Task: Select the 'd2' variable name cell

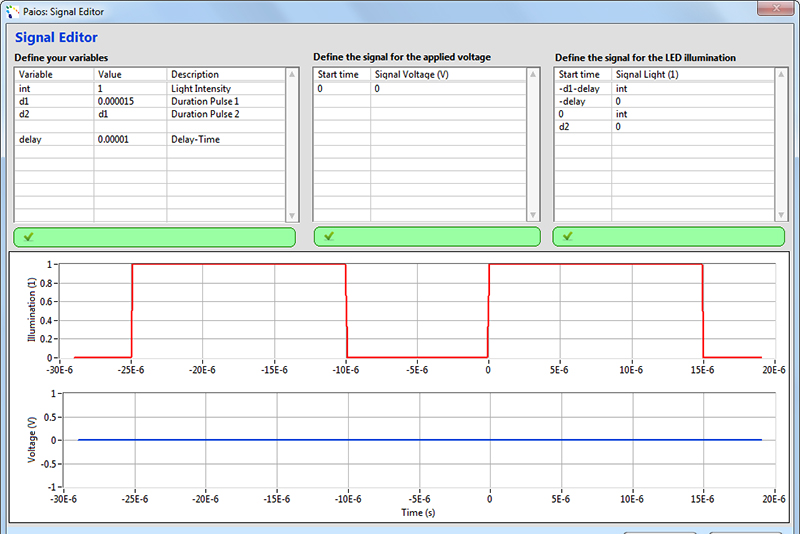Action: [x=55, y=114]
